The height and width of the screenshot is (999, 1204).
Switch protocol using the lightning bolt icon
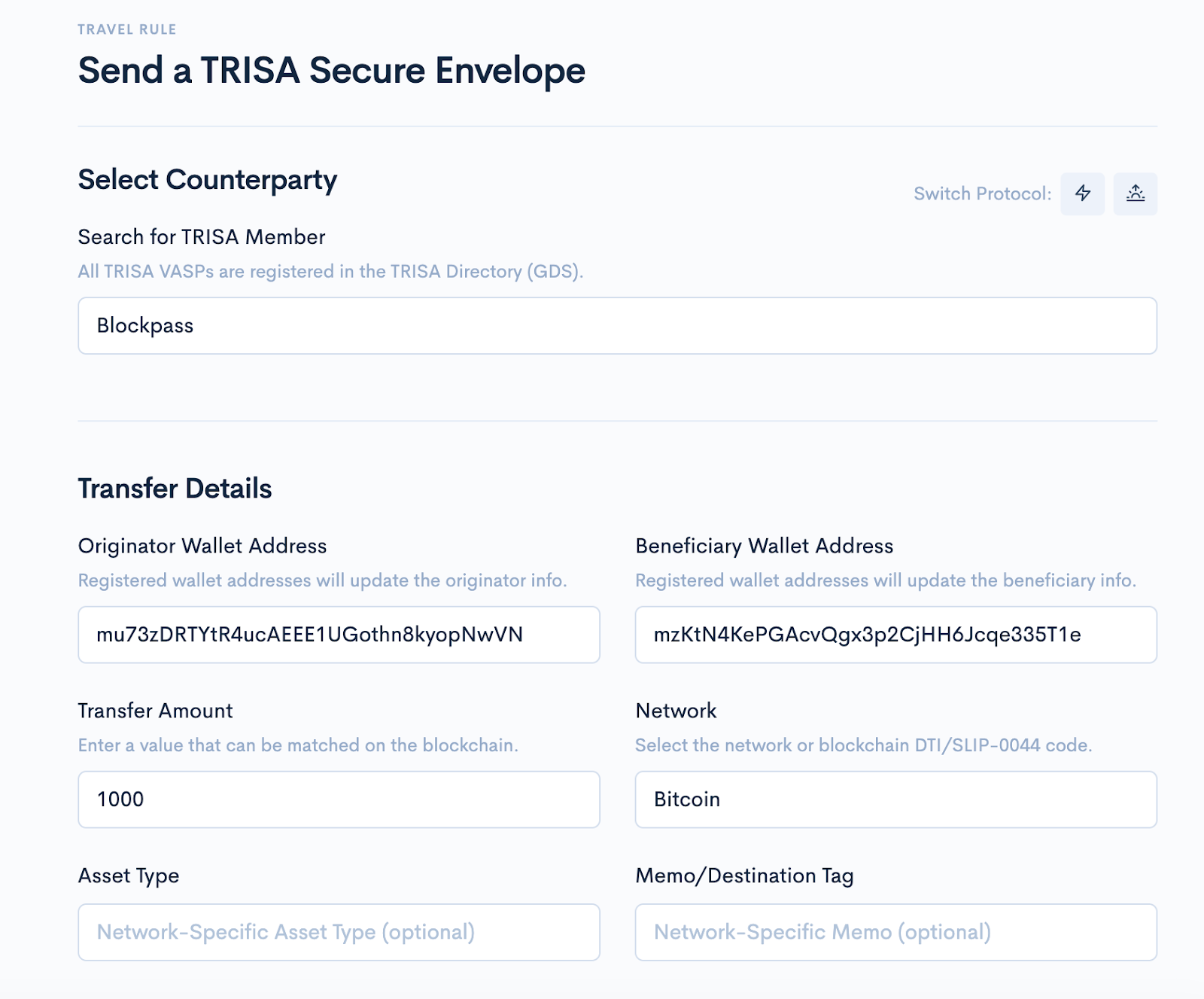point(1082,193)
